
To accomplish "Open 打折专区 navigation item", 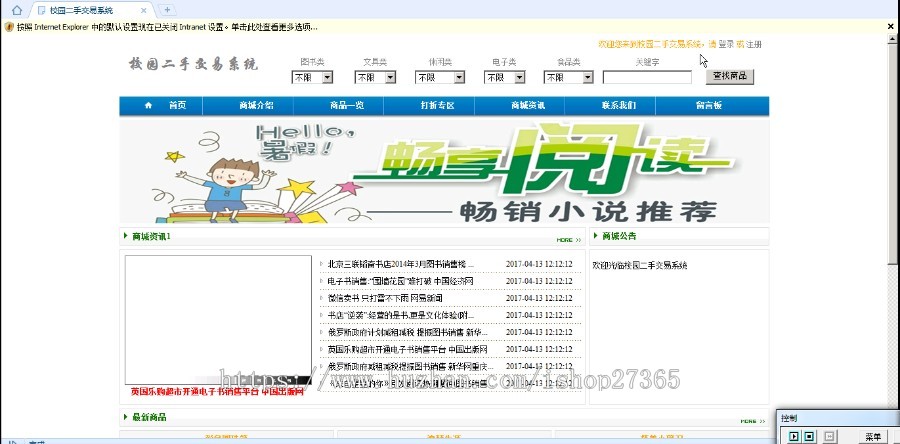I will tap(437, 106).
